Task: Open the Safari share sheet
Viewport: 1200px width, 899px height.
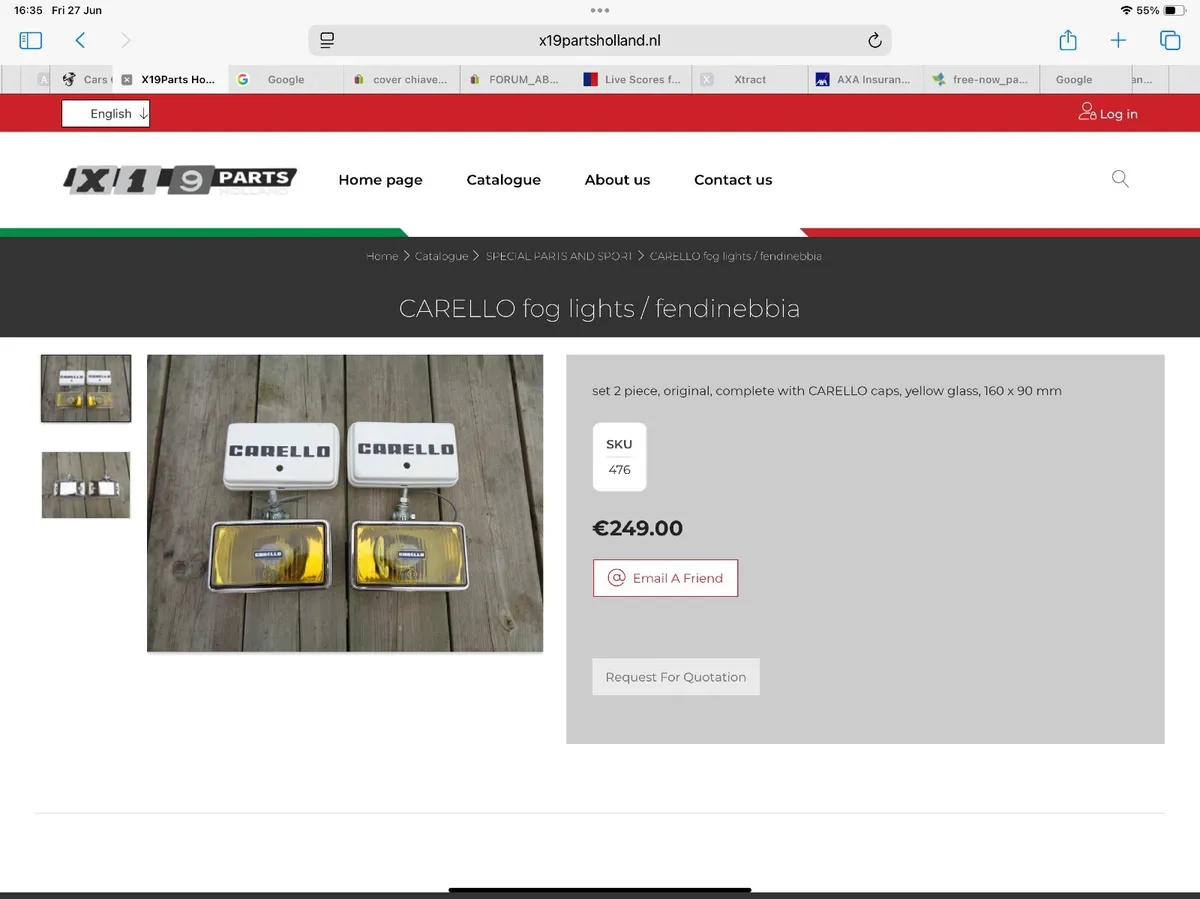Action: pos(1068,40)
